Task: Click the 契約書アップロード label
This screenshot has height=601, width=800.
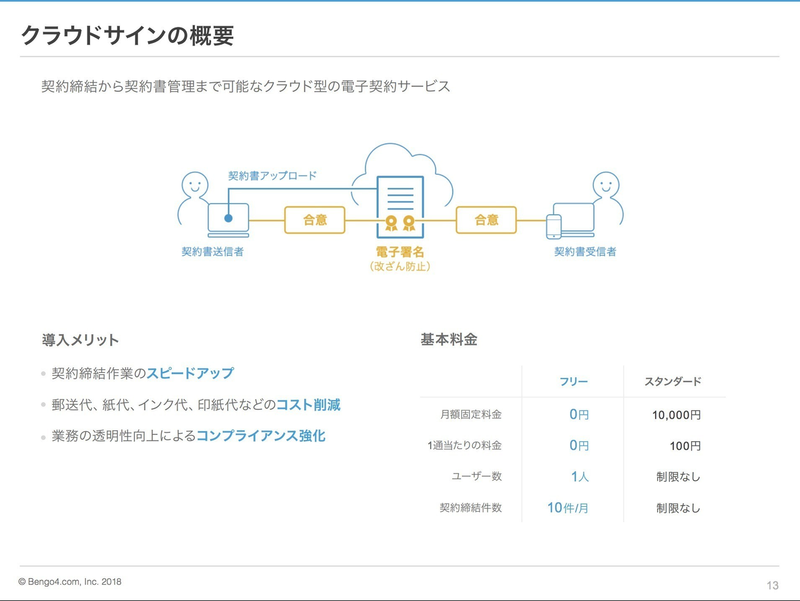Action: (272, 176)
